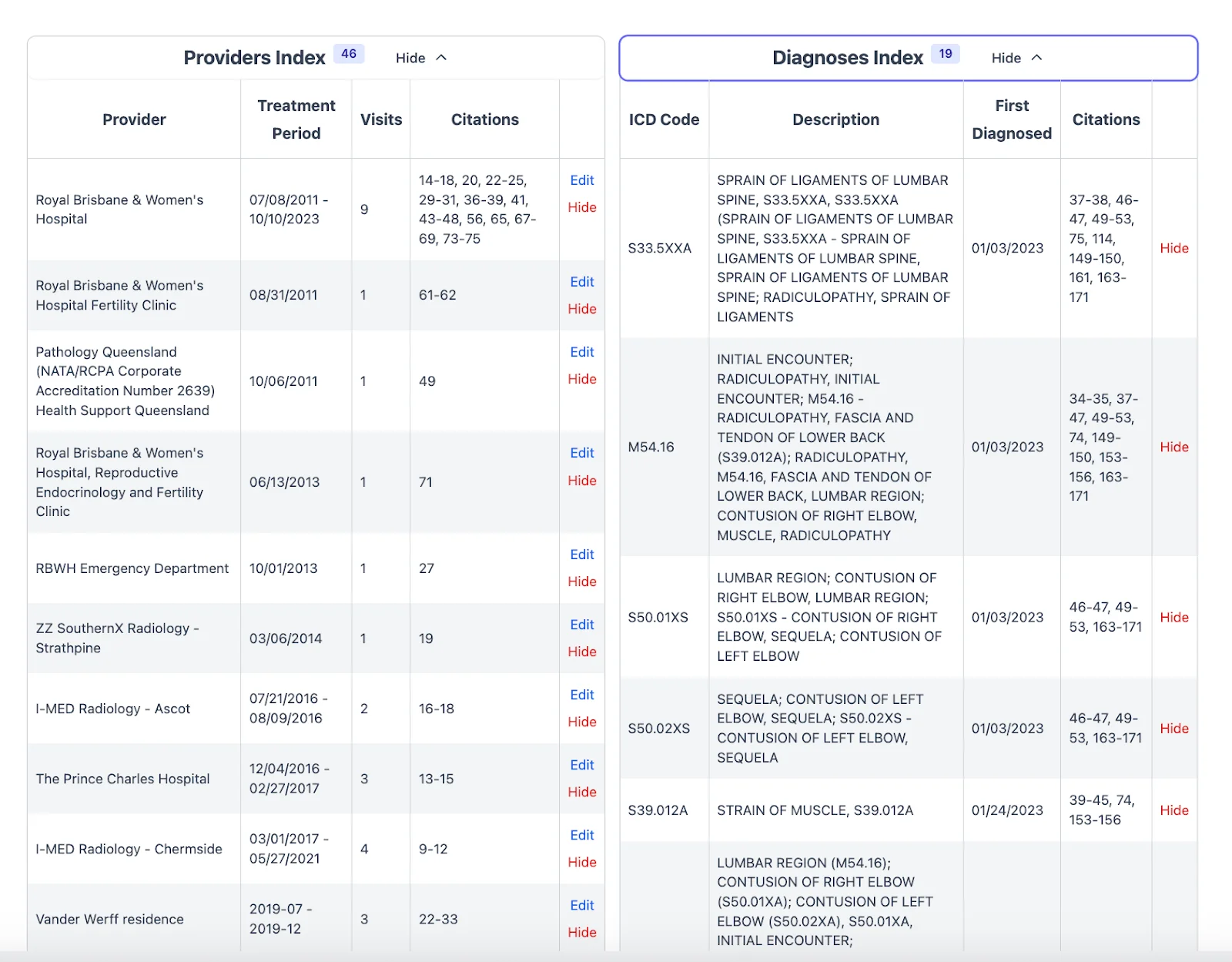Edit the Vander Werff residence entry
Viewport: 1232px width, 962px height.
click(581, 905)
